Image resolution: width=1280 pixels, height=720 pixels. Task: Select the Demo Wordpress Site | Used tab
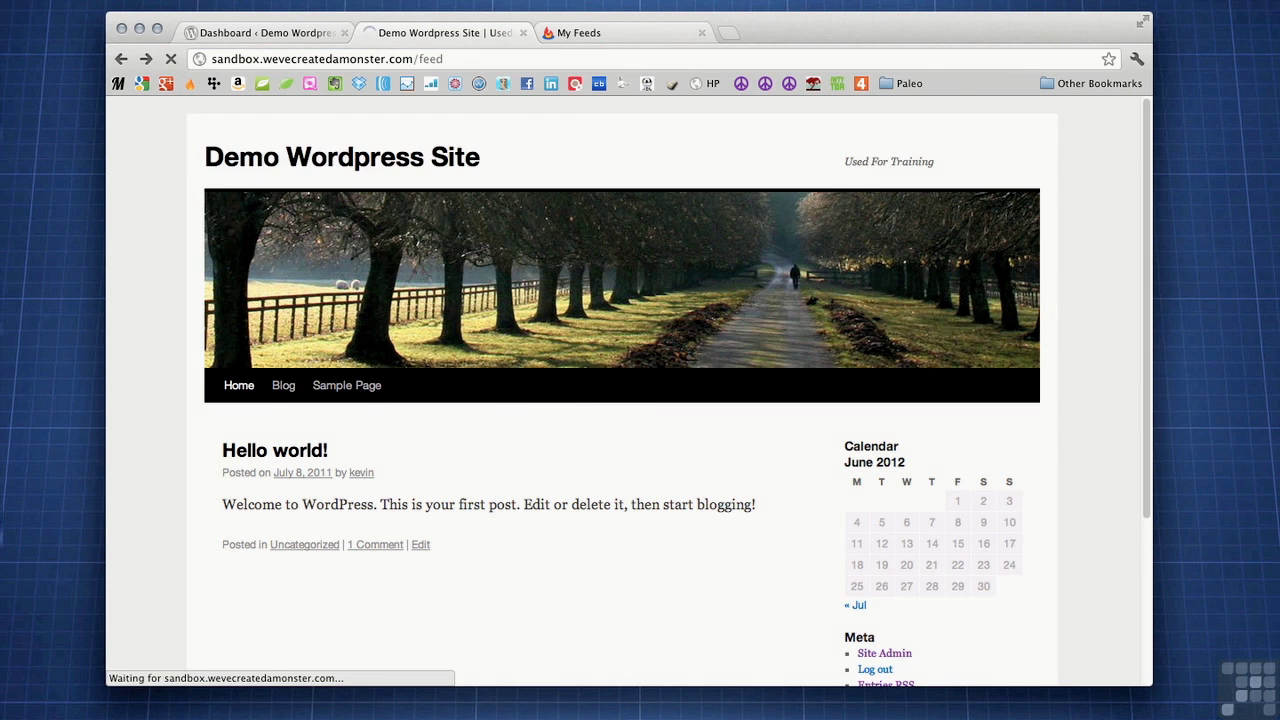click(445, 33)
